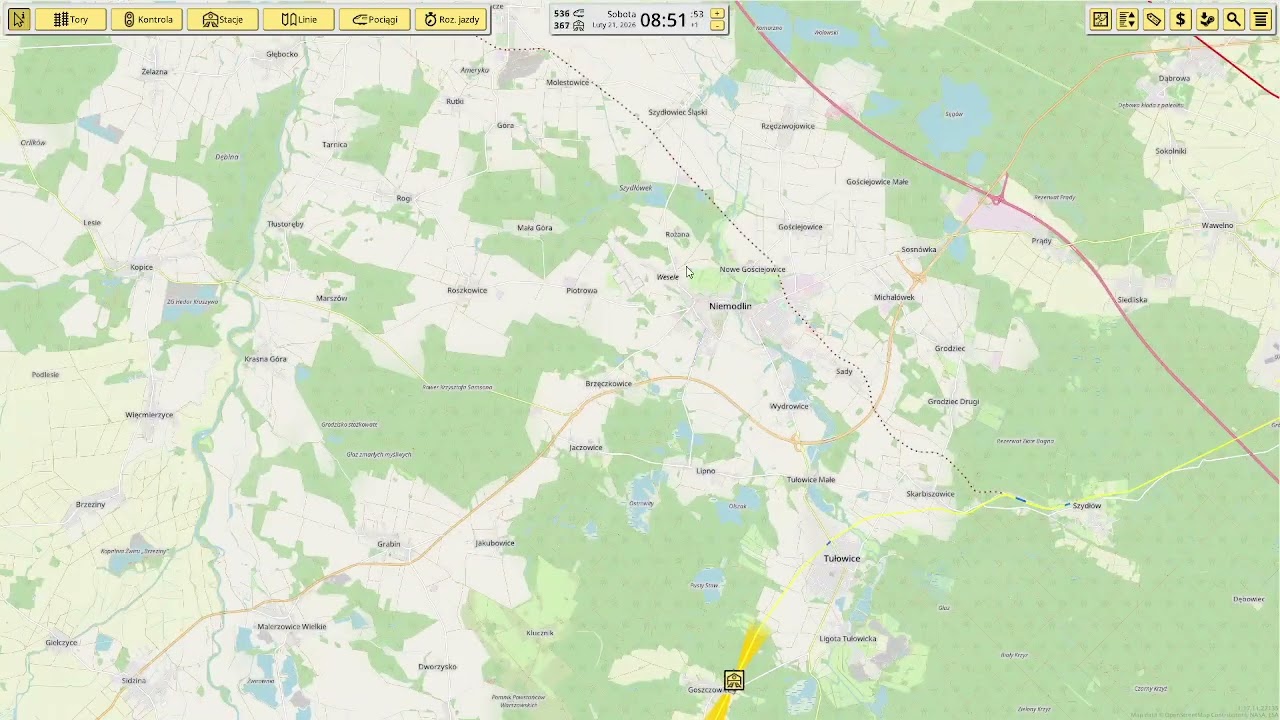The image size is (1280, 720).
Task: Open finances with the dollar icon
Action: click(x=1181, y=19)
